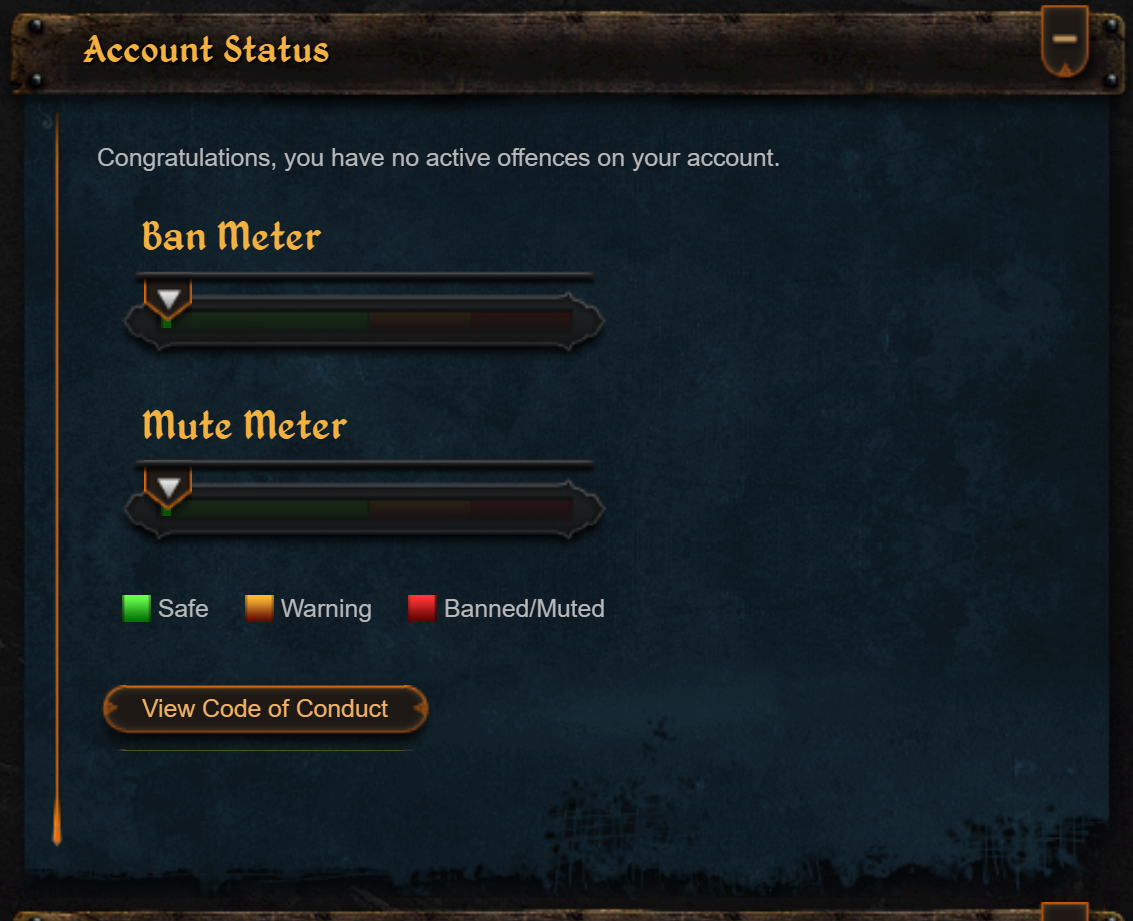
Task: Open the View Code of Conduct button
Action: coord(265,709)
